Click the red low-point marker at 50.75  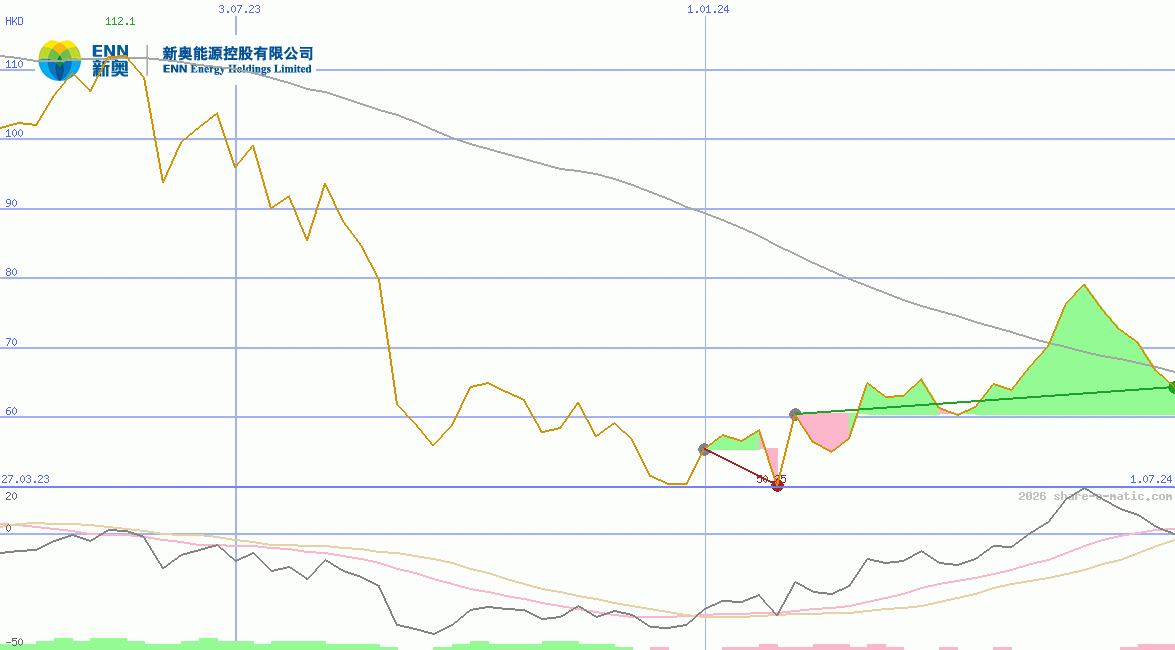coord(777,485)
